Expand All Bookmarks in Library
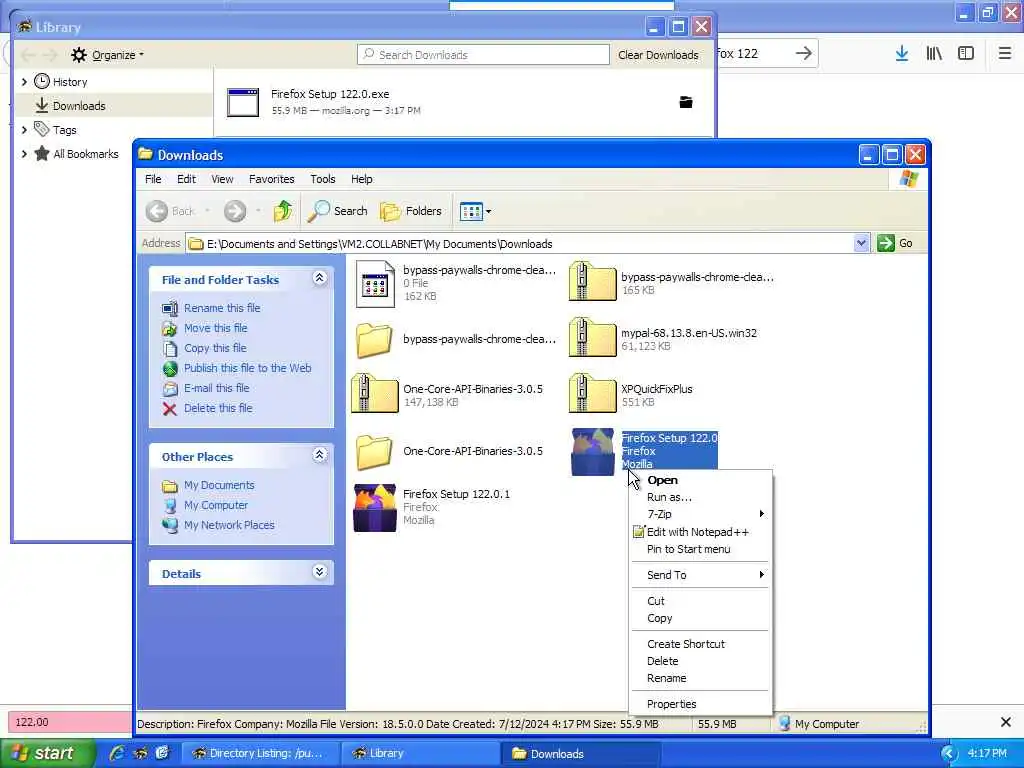The height and width of the screenshot is (768, 1024). [x=24, y=154]
